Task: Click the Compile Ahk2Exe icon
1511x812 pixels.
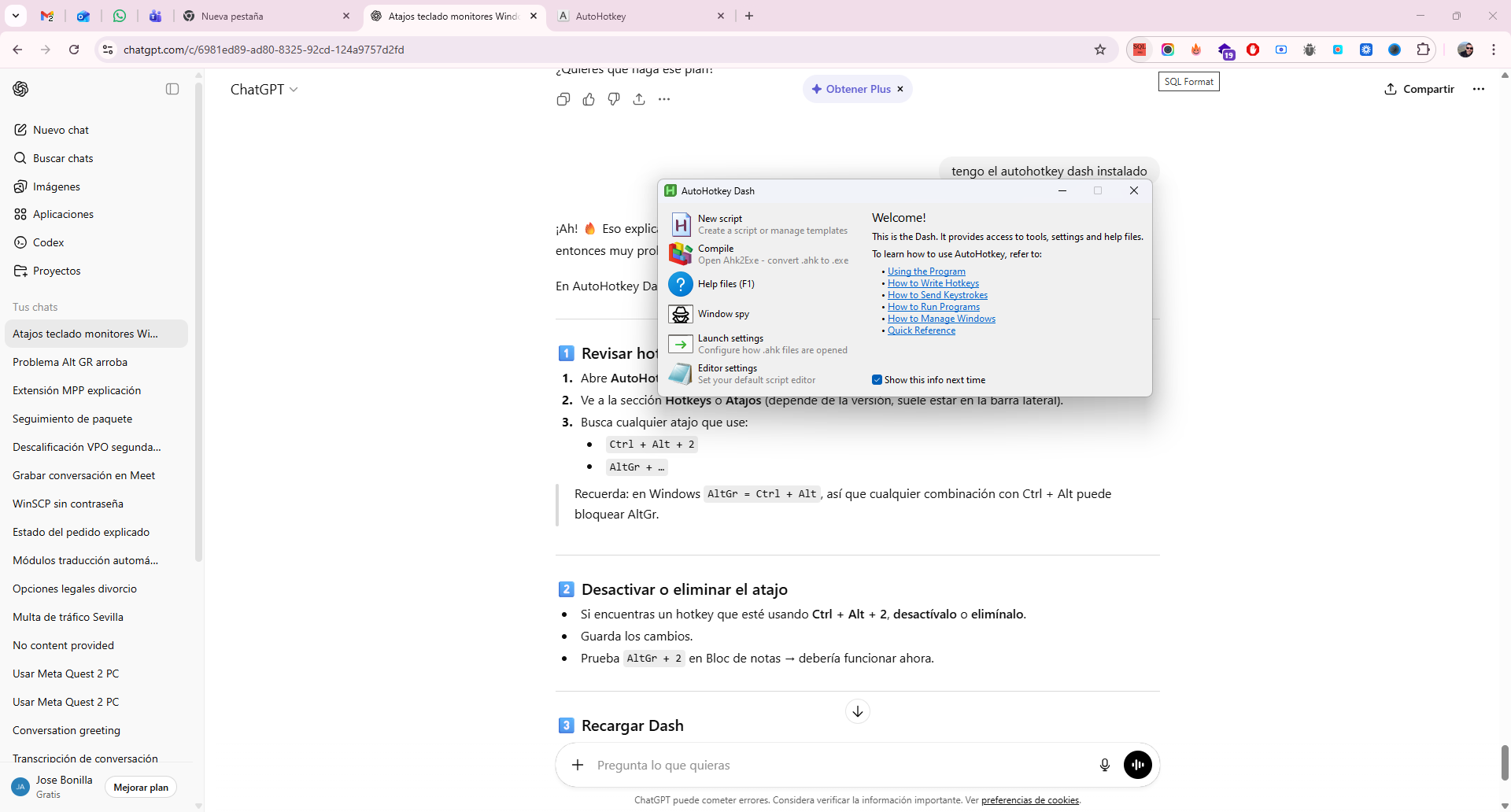Action: 681,254
